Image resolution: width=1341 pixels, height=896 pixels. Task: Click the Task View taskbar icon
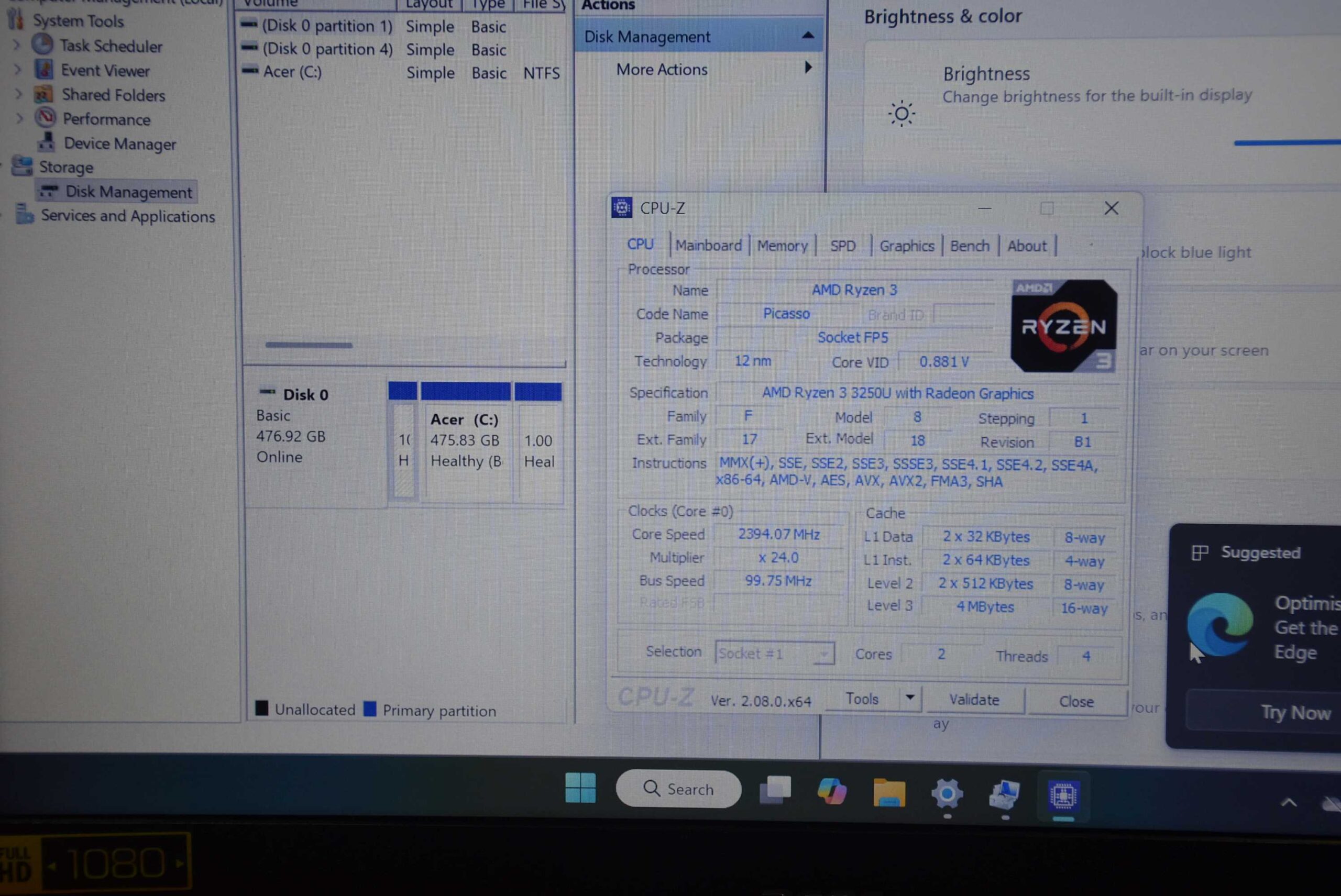coord(775,790)
